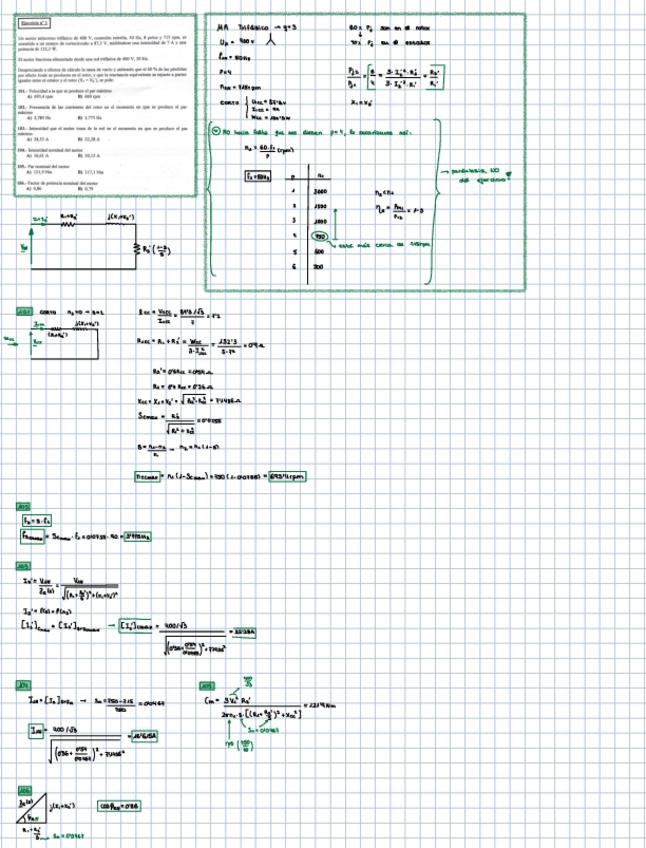Click the boxed cos φ = 0'86 result
Image resolution: width=646 pixels, height=848 pixels.
click(117, 806)
